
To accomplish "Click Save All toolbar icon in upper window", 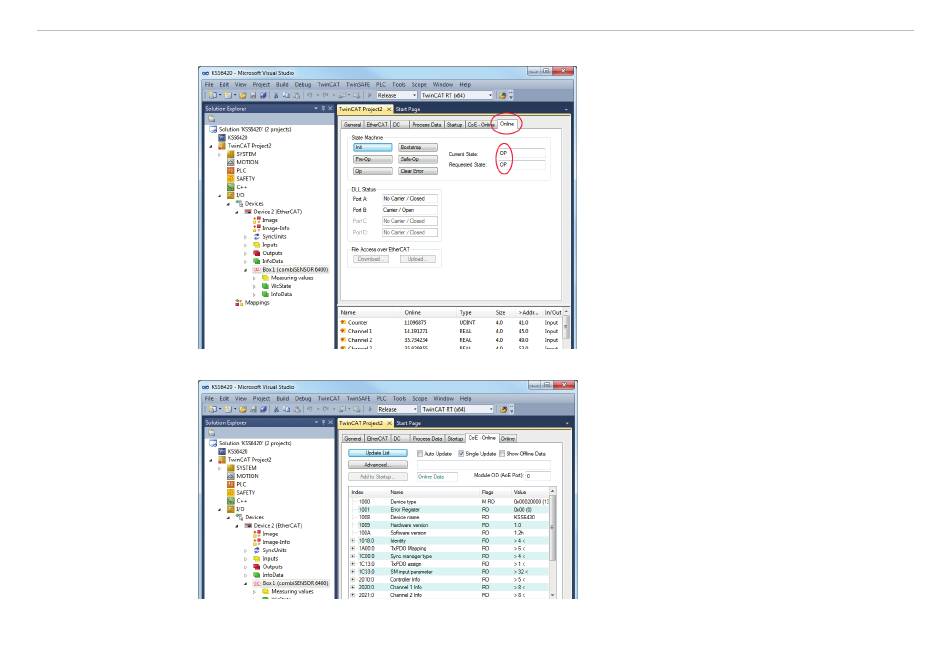I will coord(264,96).
